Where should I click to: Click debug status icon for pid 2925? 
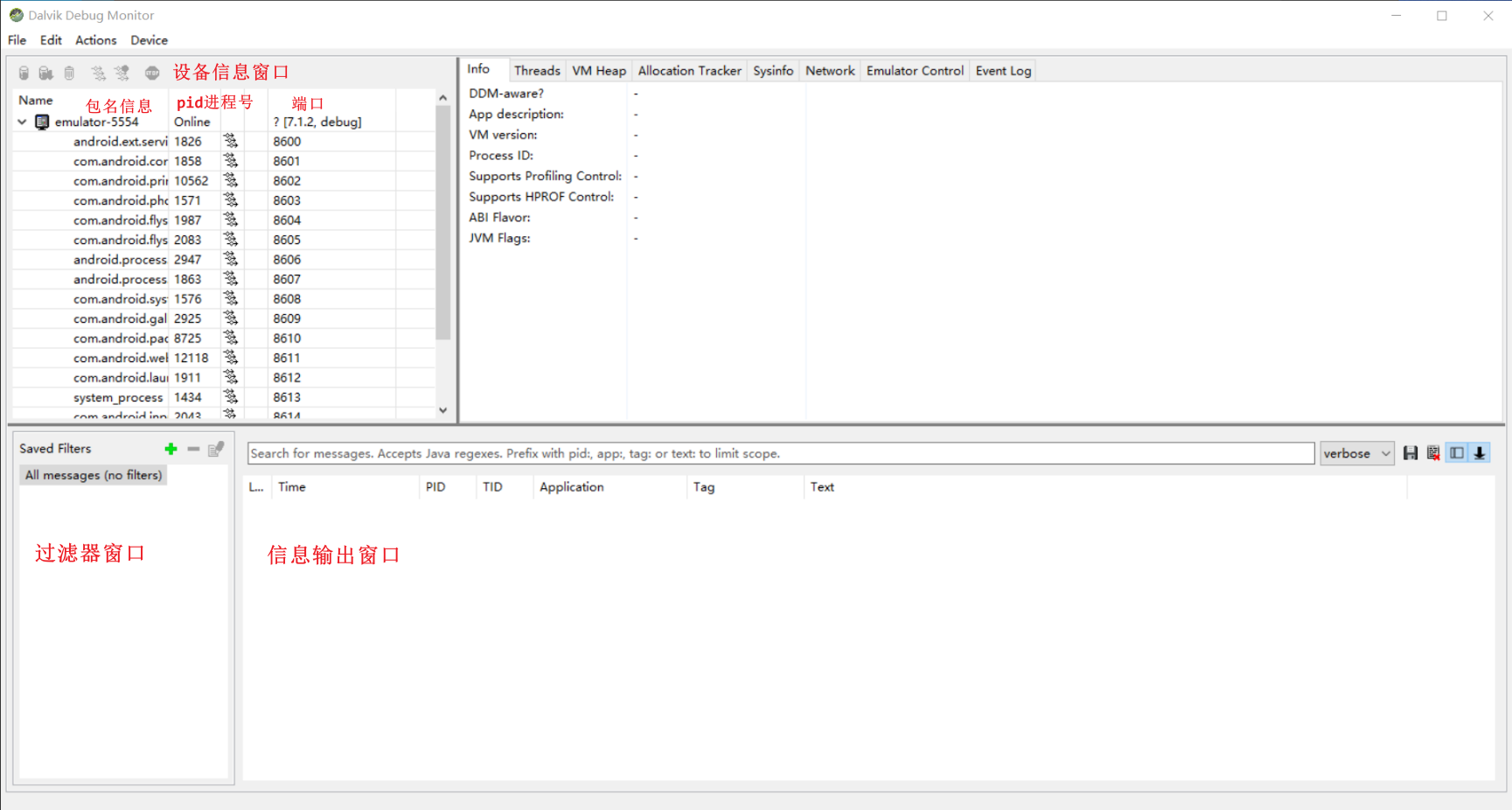(230, 318)
